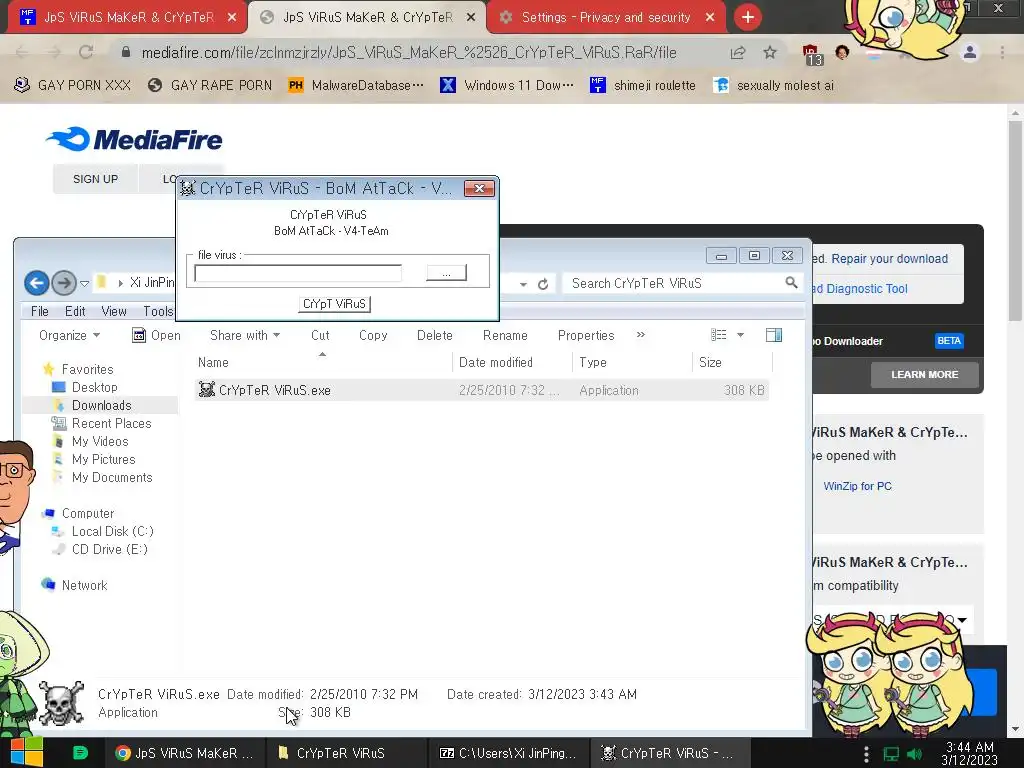
Task: Click the extension icon with badge 13
Action: [x=811, y=54]
